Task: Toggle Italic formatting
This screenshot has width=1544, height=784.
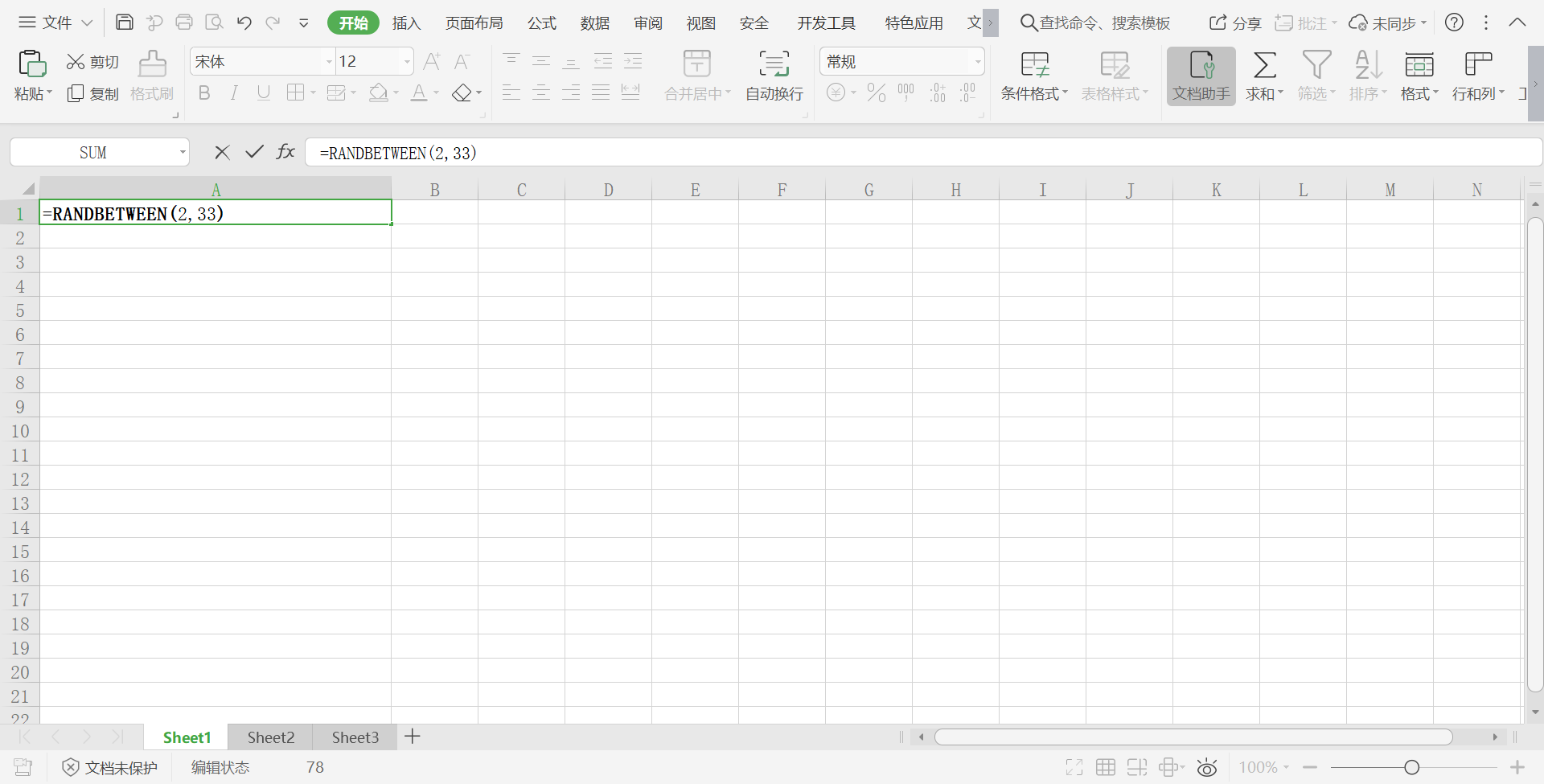Action: [x=234, y=93]
